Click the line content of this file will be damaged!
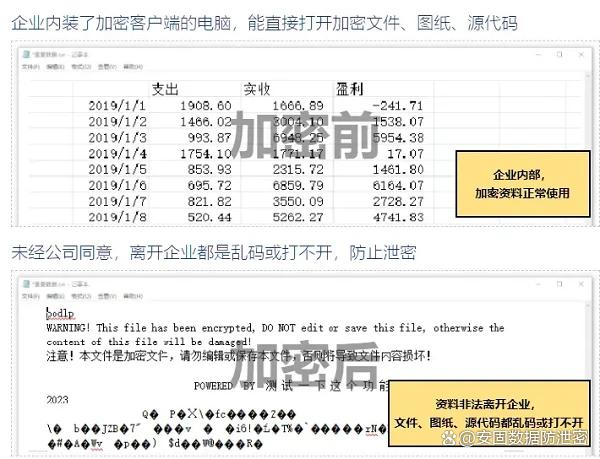 [148, 342]
